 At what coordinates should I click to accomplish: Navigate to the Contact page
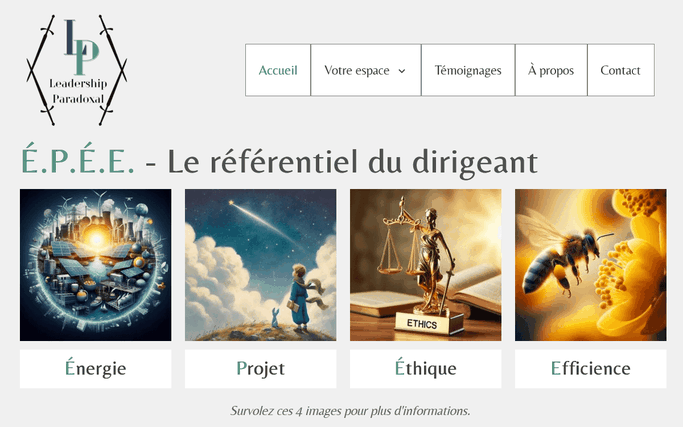[620, 70]
